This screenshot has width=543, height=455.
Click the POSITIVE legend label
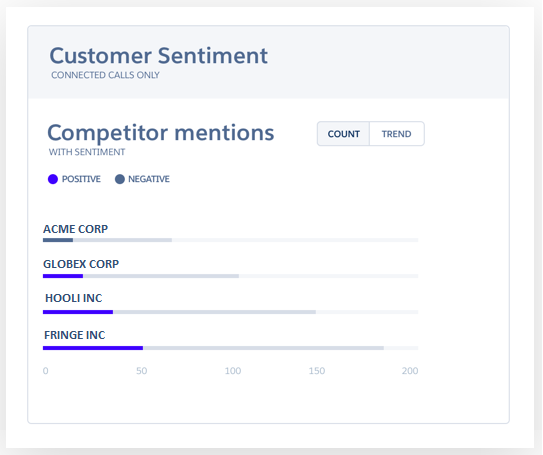click(81, 179)
